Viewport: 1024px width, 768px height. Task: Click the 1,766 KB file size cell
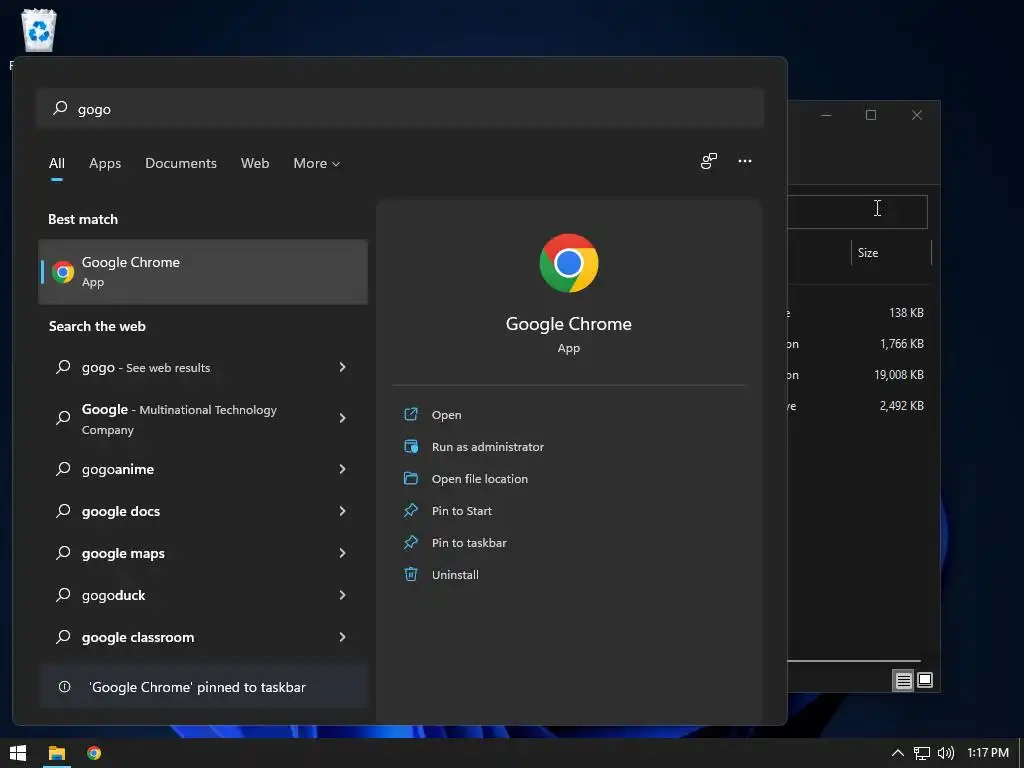pos(901,344)
